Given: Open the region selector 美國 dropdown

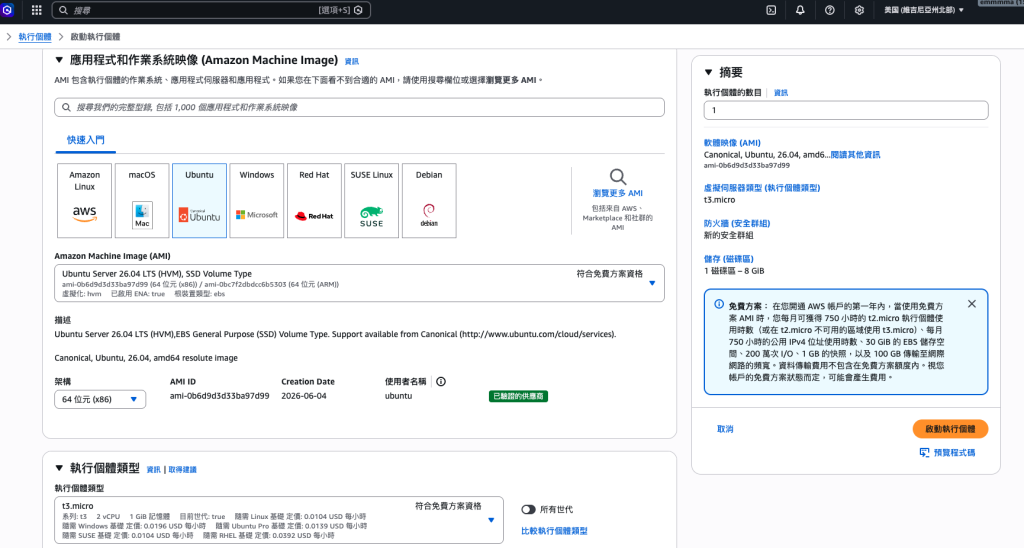Looking at the screenshot, I should 924,10.
